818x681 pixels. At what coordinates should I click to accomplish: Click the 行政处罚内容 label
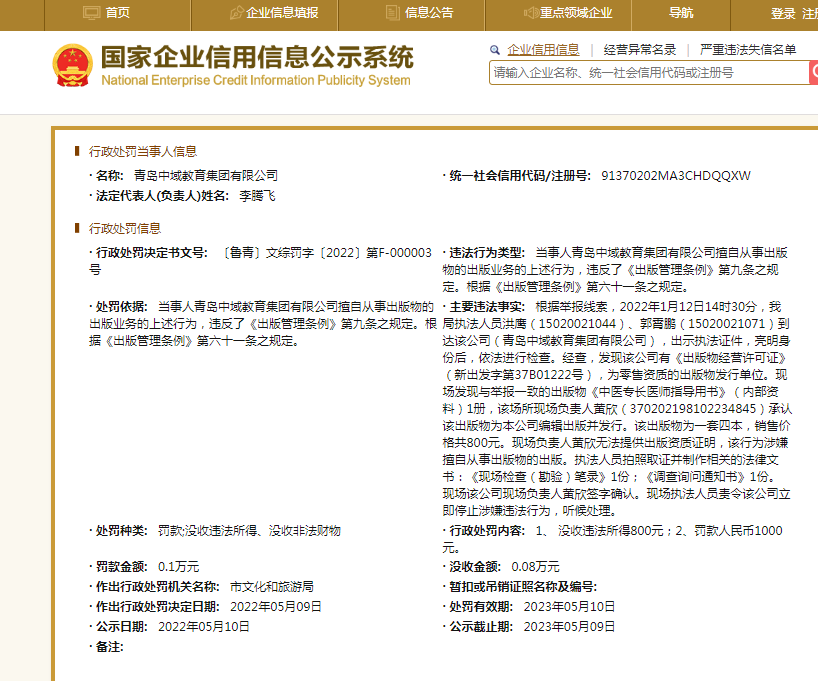pos(486,531)
